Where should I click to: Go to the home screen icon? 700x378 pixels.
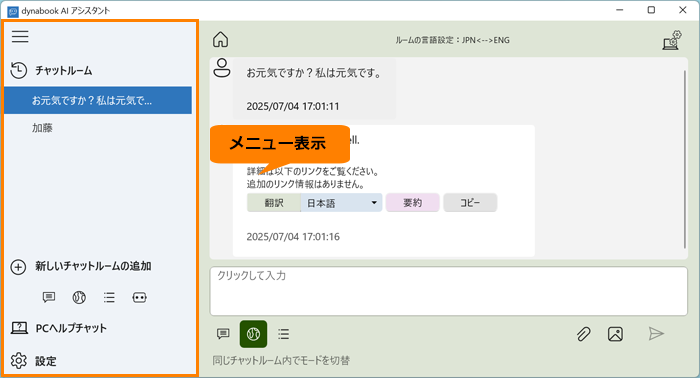pyautogui.click(x=220, y=40)
